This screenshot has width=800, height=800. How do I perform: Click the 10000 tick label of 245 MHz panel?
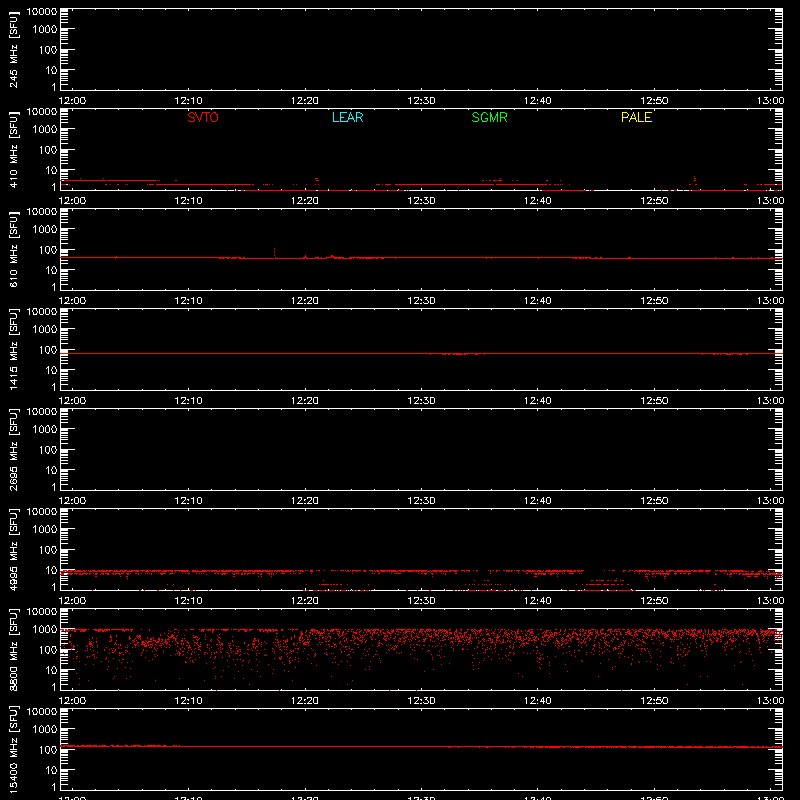point(42,12)
